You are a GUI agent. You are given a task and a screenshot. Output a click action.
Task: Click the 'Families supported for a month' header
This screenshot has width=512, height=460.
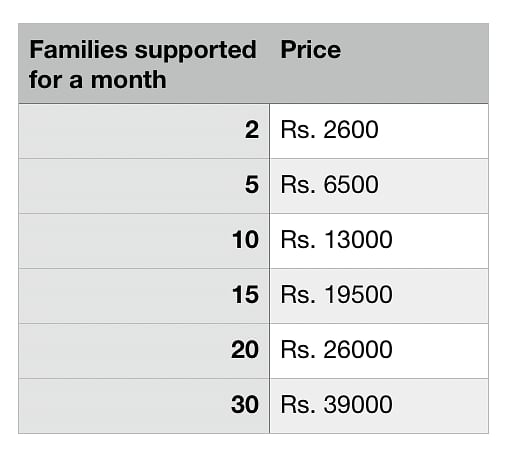[144, 64]
